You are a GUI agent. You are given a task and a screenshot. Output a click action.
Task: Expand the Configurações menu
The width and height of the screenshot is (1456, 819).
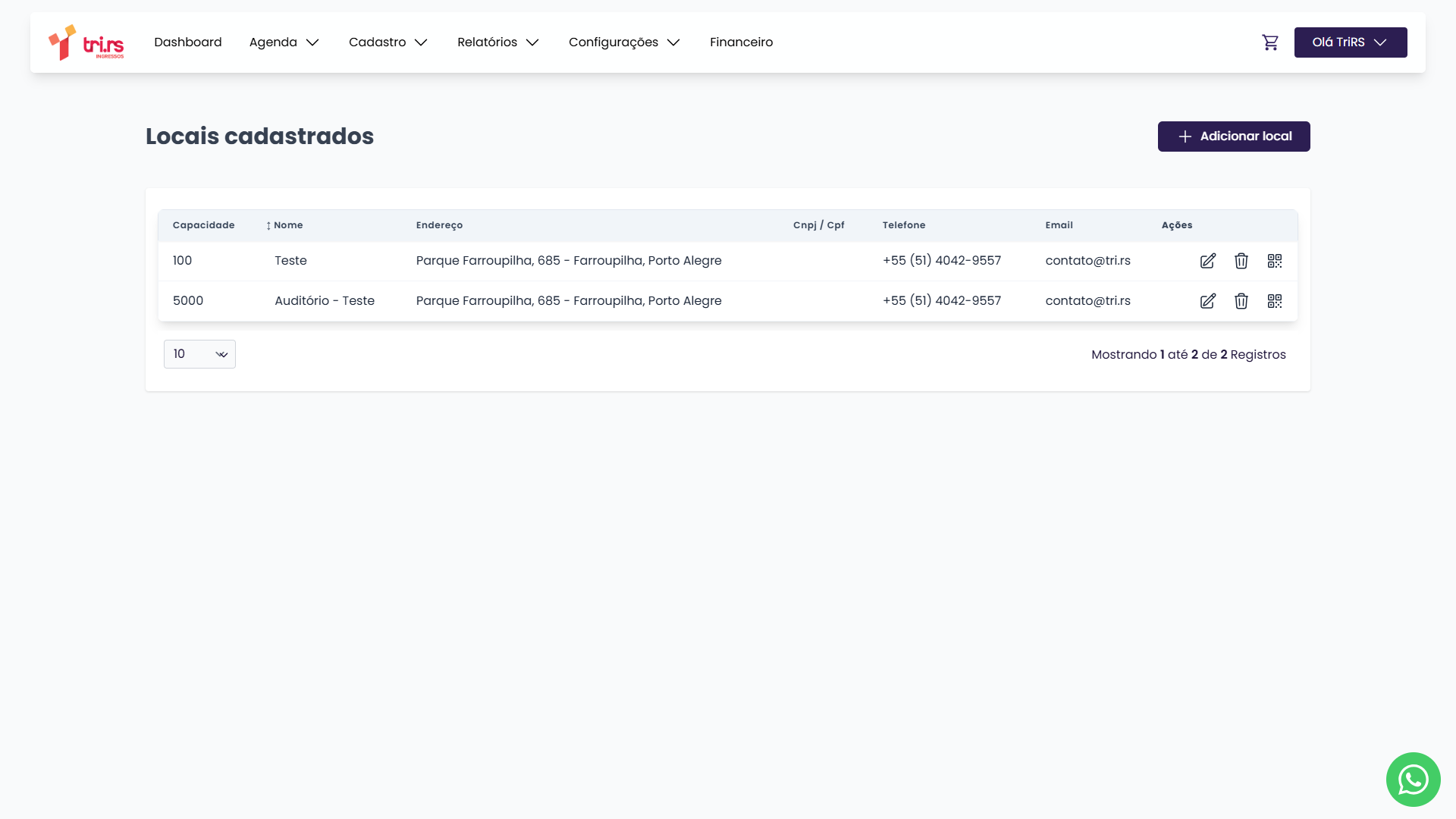coord(624,42)
